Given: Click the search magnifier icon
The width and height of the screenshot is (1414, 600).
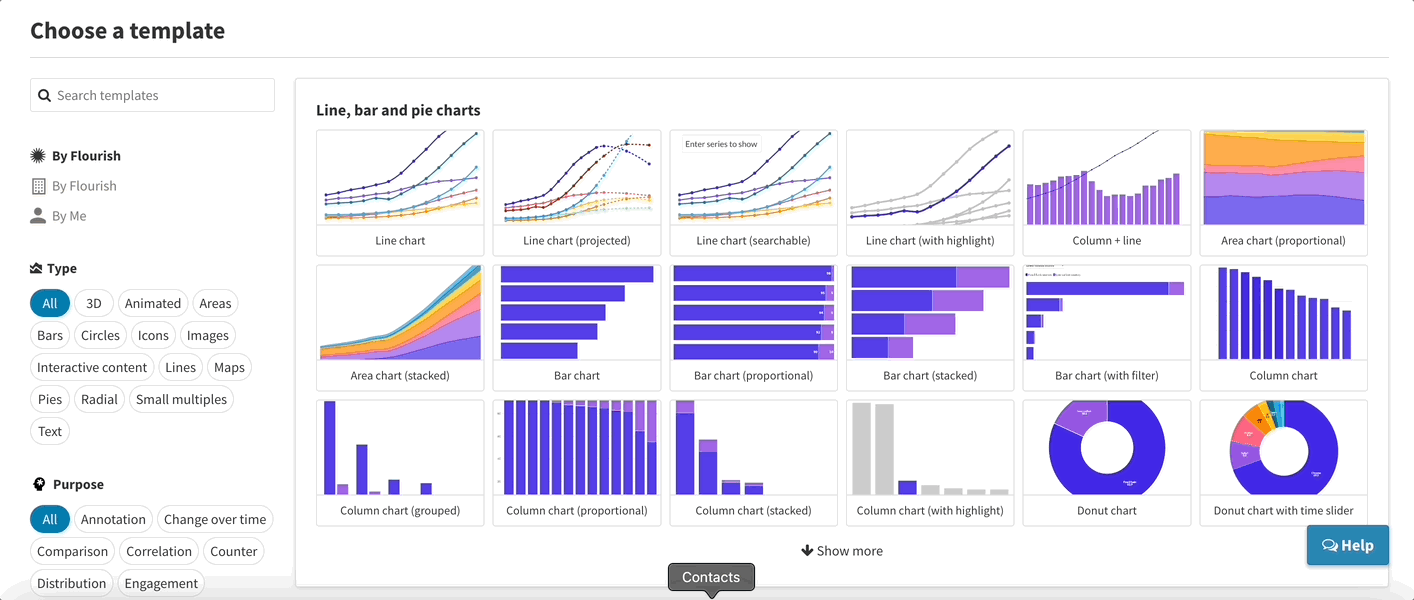Looking at the screenshot, I should click(44, 96).
